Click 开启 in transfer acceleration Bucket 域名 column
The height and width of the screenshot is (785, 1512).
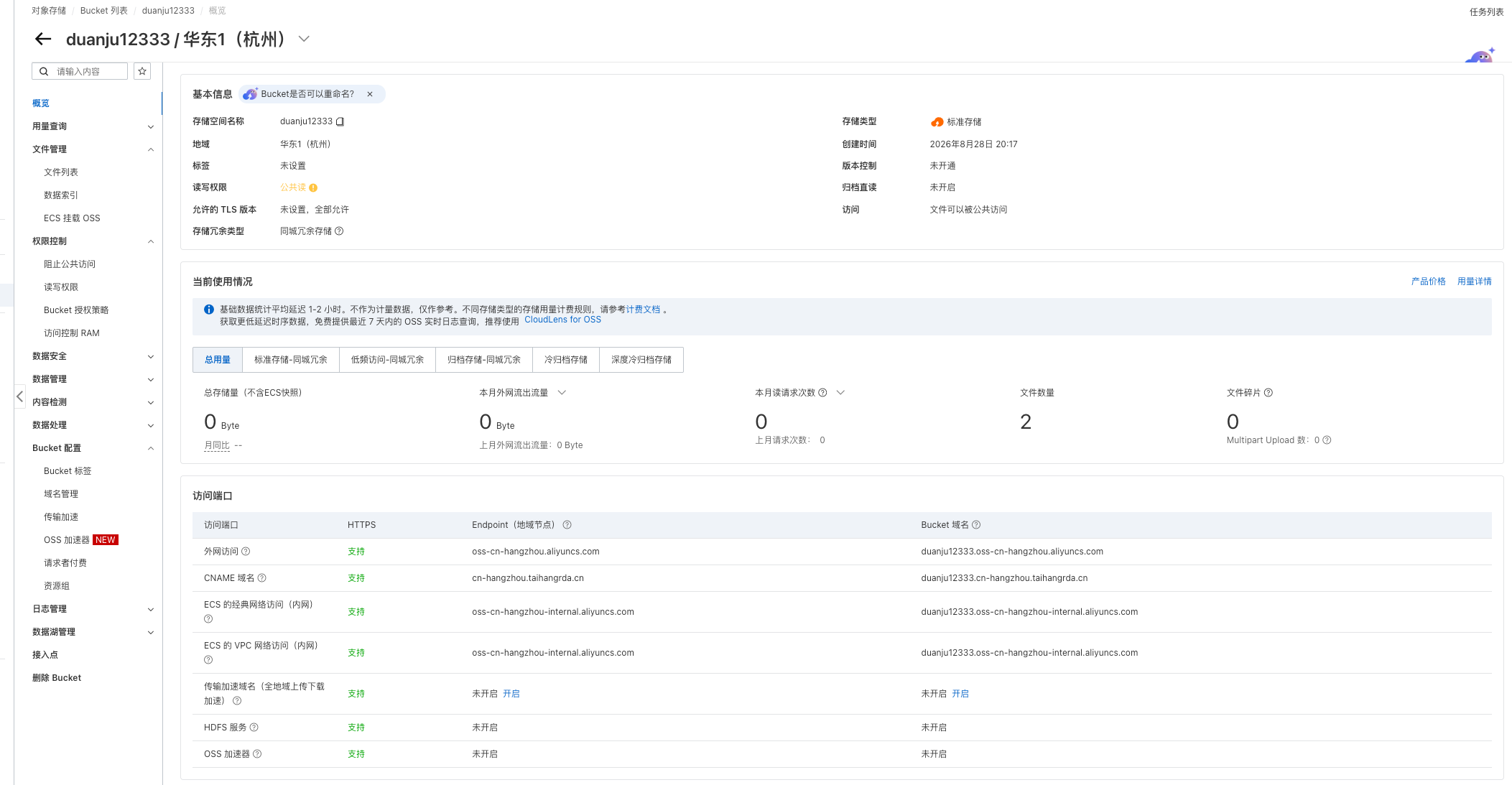pyautogui.click(x=960, y=694)
